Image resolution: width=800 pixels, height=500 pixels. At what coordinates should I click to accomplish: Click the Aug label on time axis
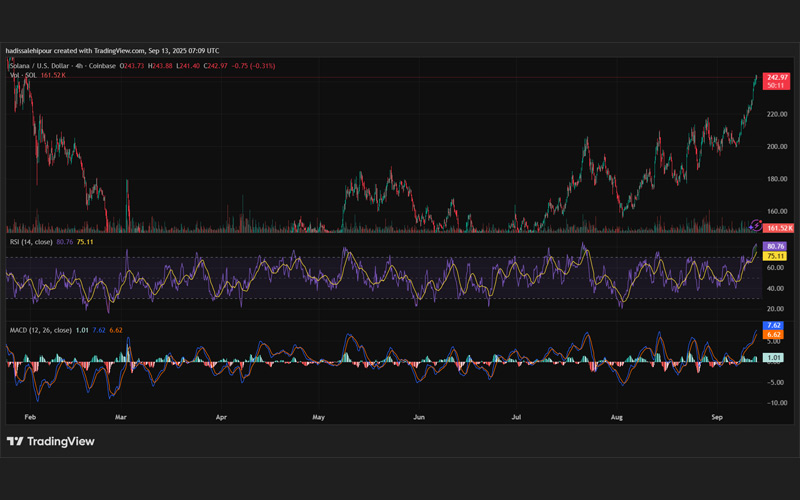tap(617, 417)
